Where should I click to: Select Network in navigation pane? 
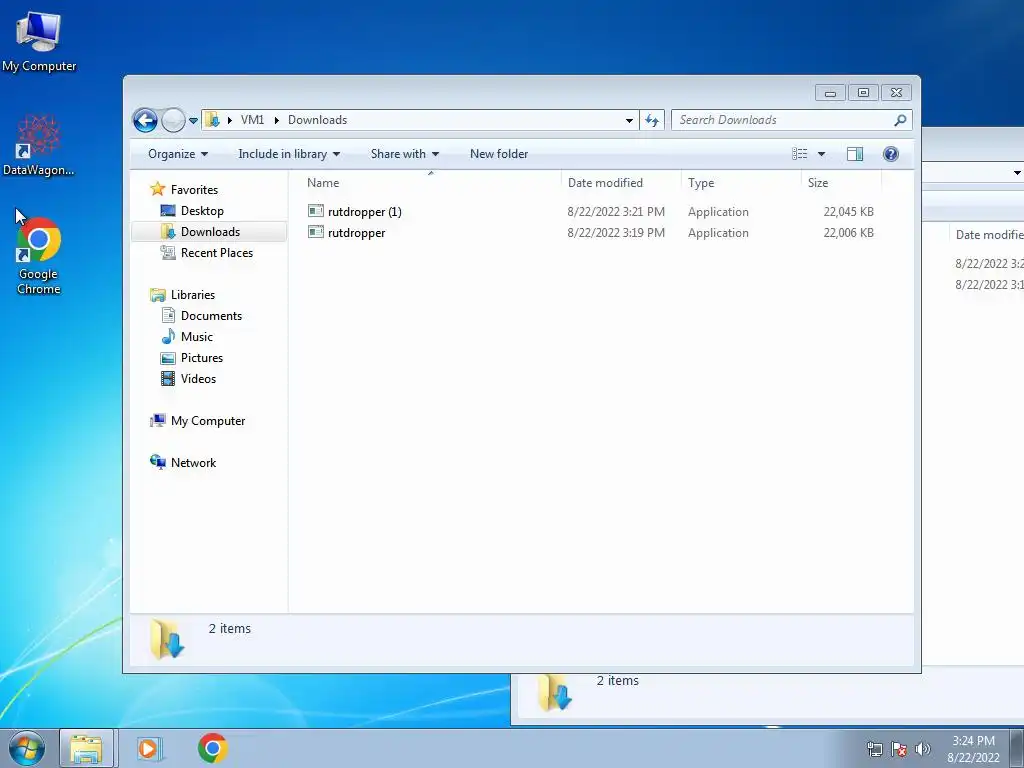pos(193,462)
